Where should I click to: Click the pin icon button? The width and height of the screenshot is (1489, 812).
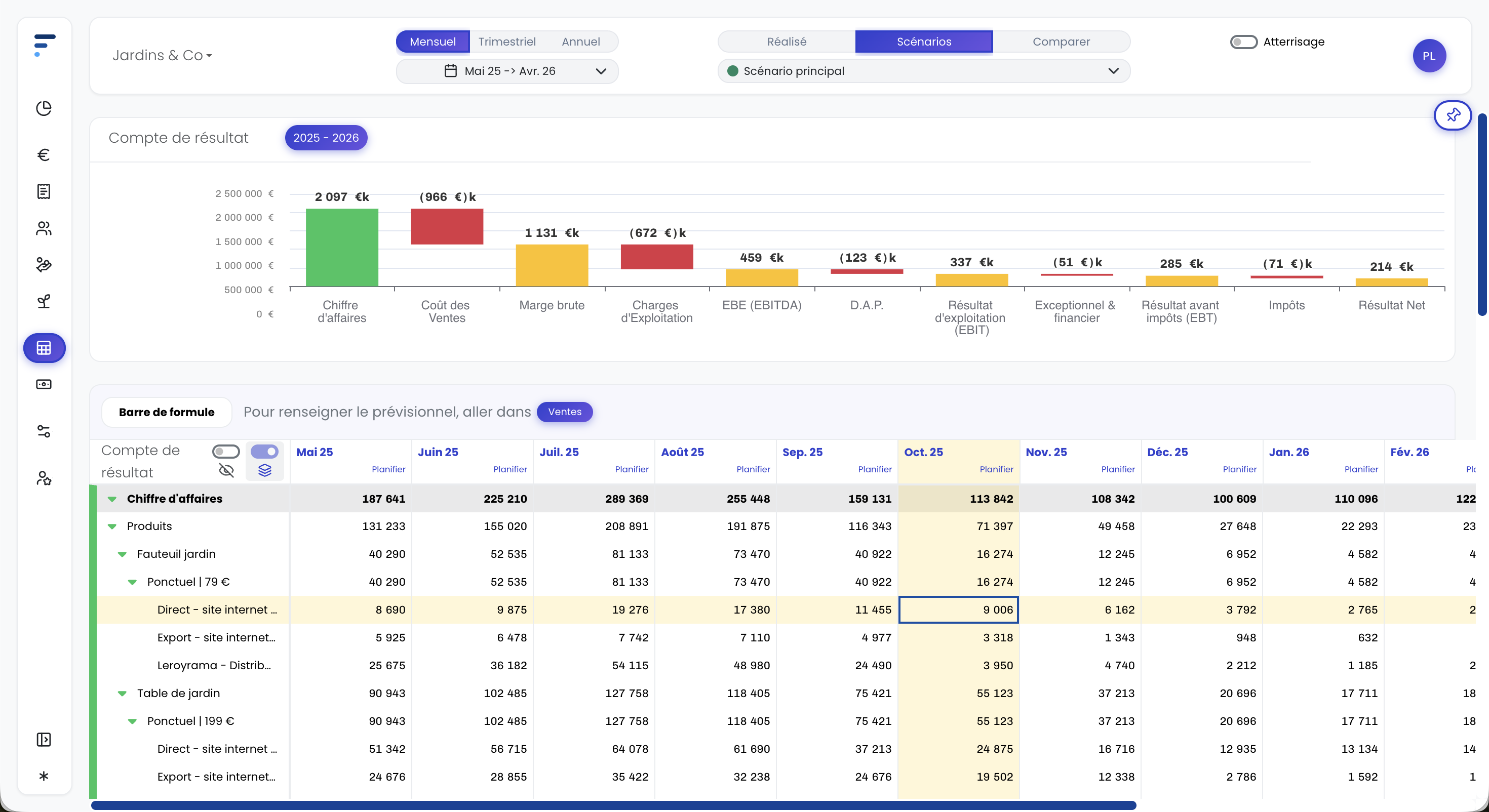(x=1452, y=115)
